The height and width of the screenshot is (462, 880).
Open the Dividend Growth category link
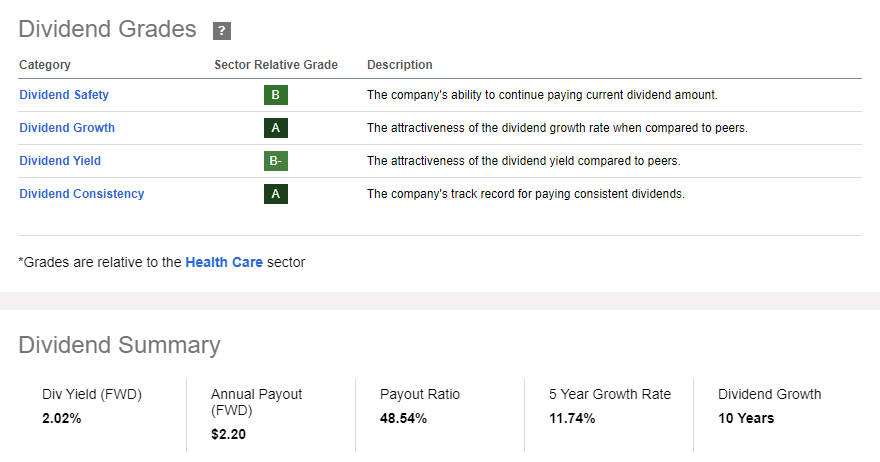click(x=67, y=128)
